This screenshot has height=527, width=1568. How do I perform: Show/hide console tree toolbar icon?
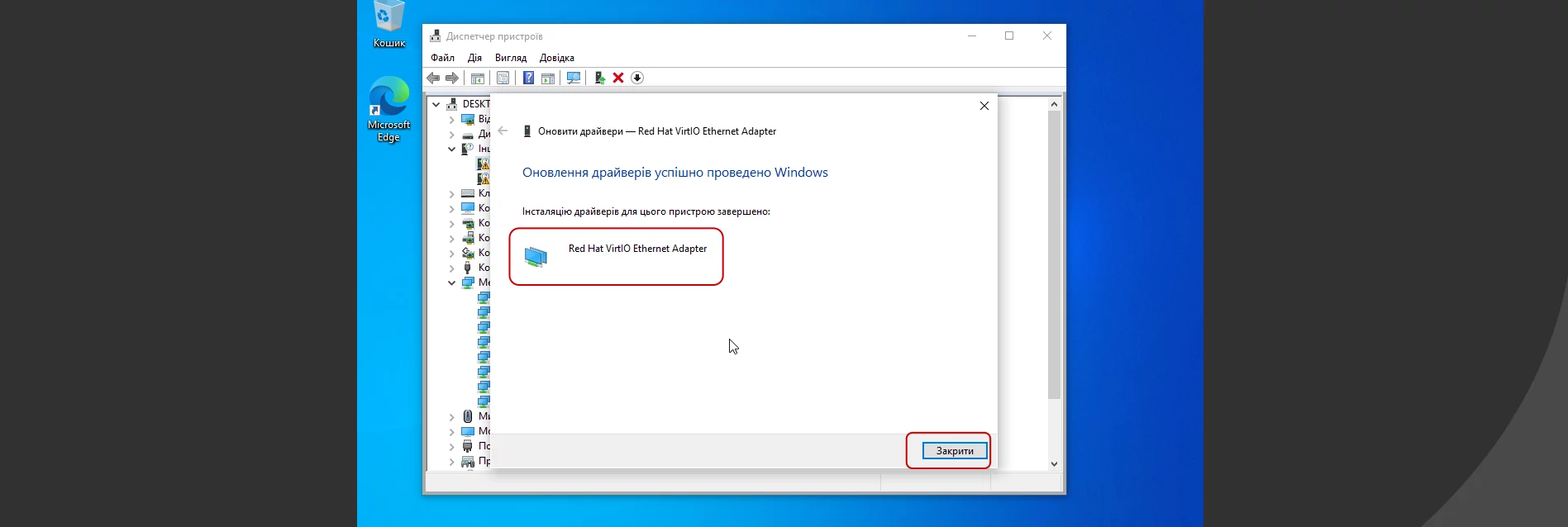[478, 78]
